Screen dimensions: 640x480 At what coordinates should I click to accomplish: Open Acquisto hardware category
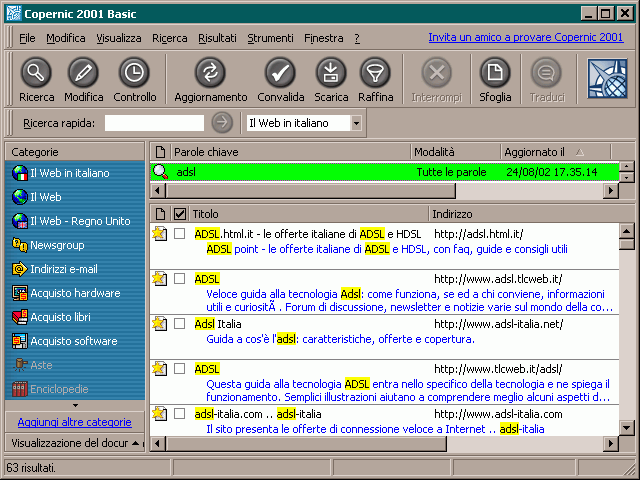pyautogui.click(x=66, y=293)
